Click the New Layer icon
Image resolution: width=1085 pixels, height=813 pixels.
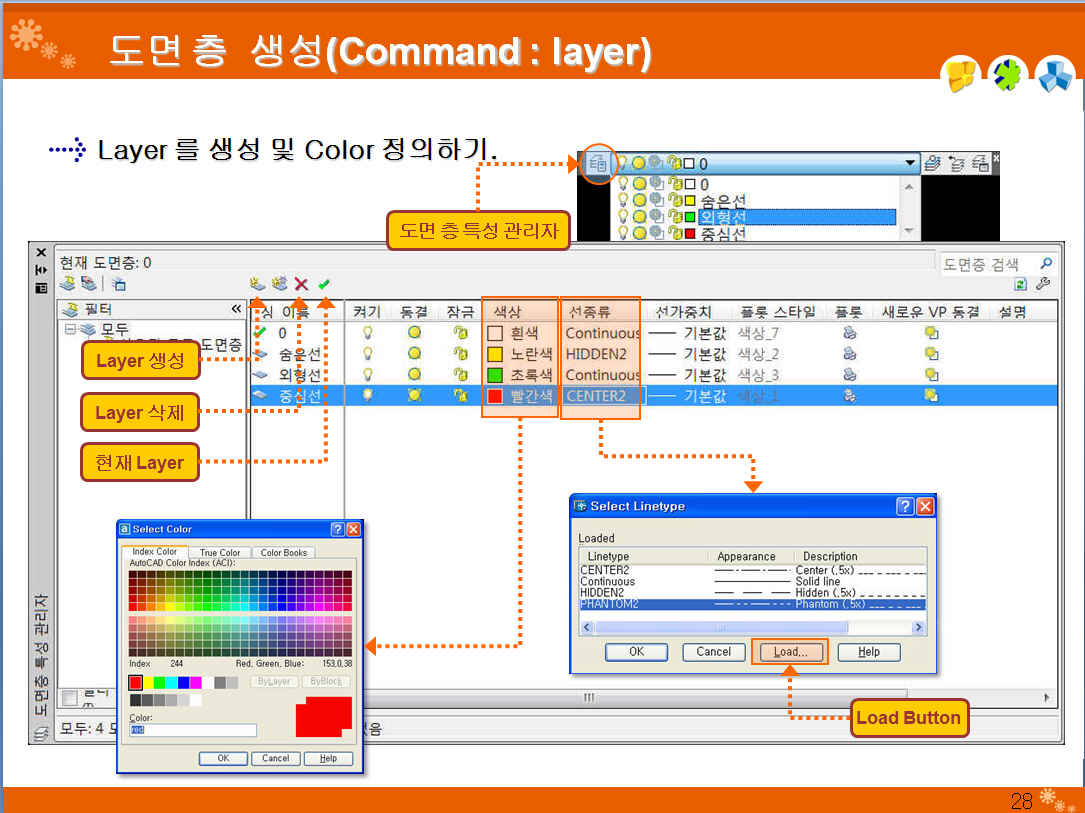click(x=258, y=285)
